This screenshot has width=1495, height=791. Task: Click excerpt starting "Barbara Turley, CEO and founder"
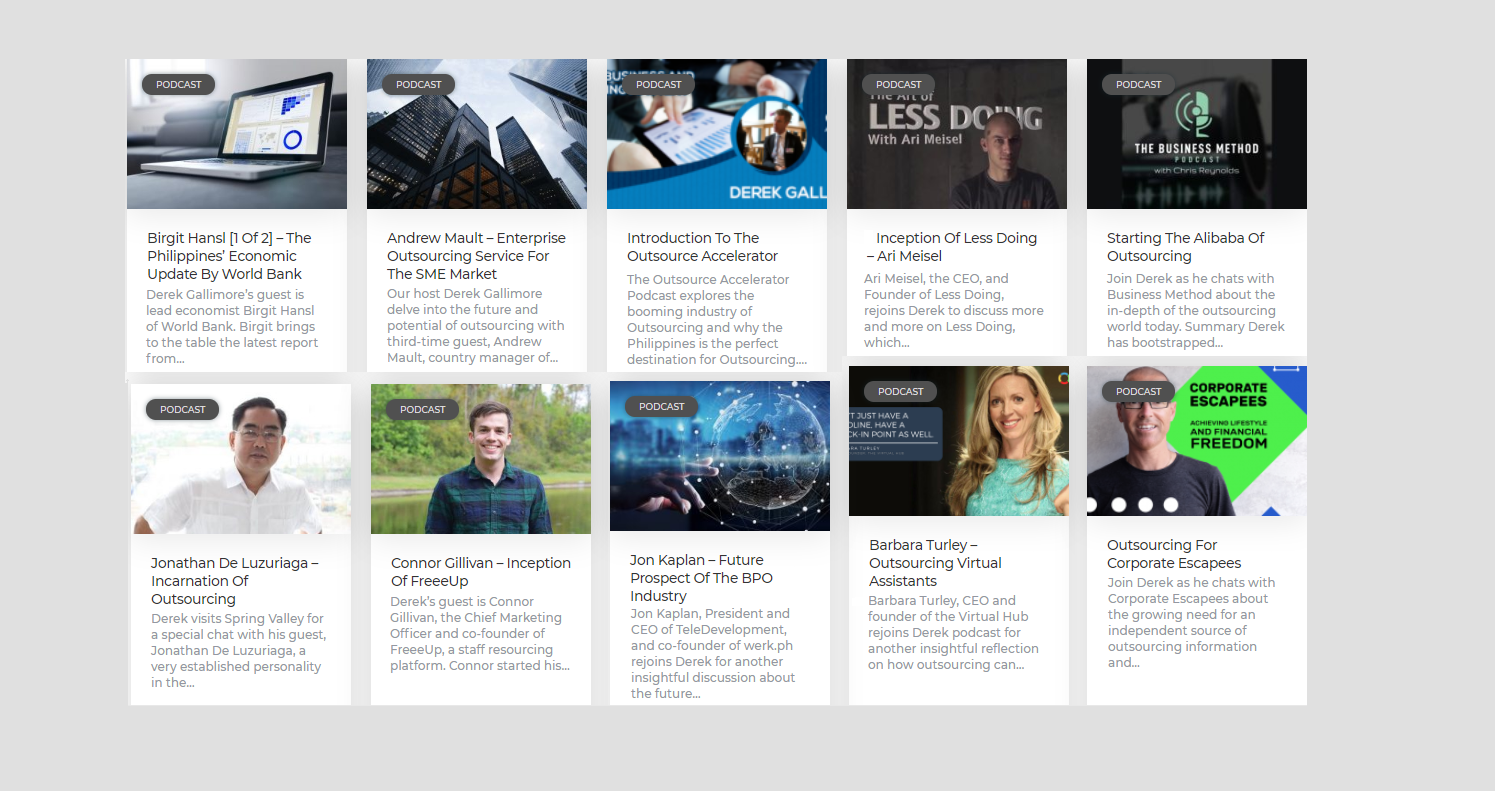click(953, 633)
